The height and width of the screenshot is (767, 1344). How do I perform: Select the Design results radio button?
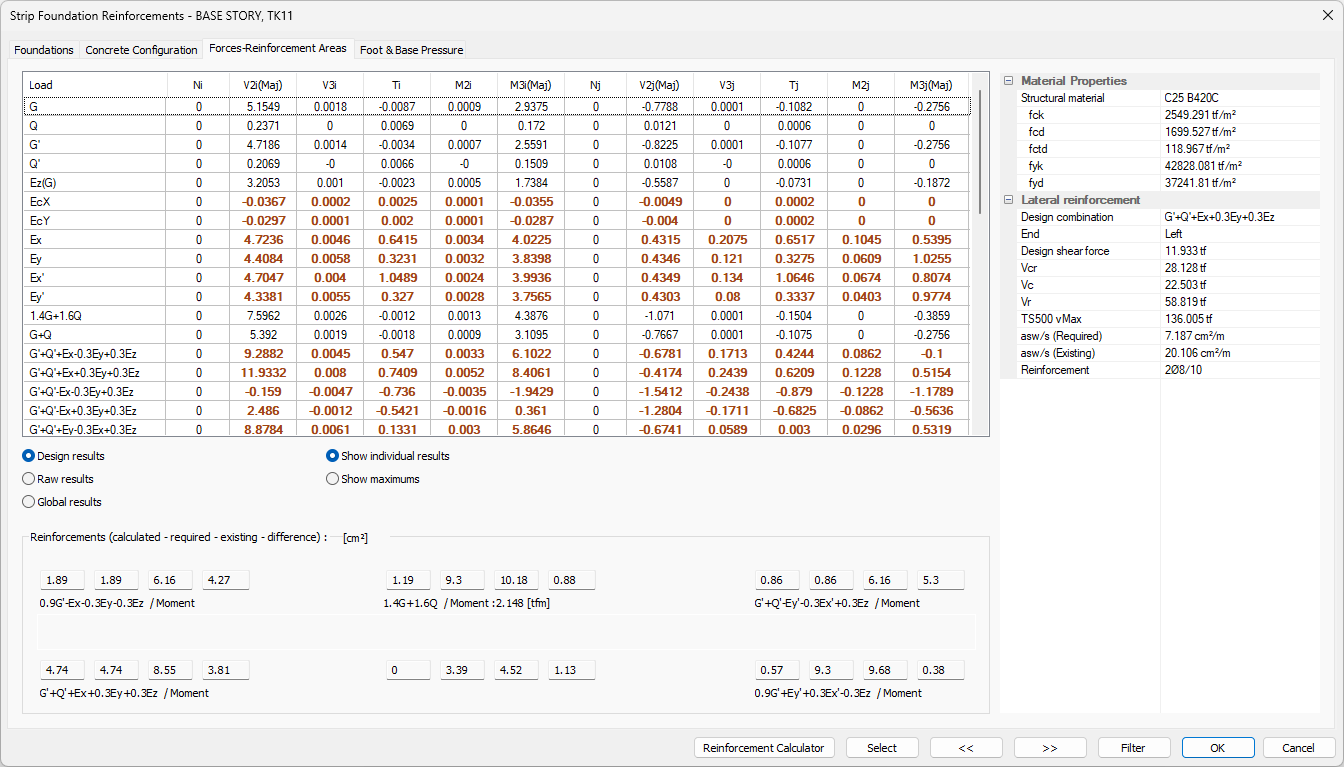pos(29,456)
